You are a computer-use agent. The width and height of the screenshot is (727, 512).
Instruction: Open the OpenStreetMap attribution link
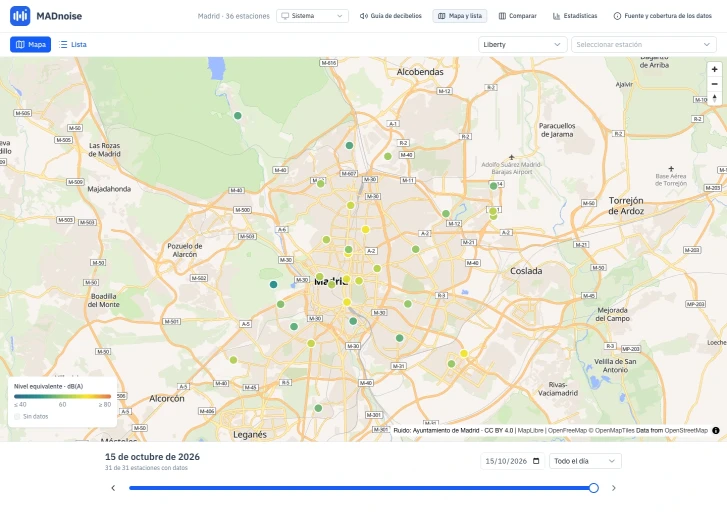[686, 430]
